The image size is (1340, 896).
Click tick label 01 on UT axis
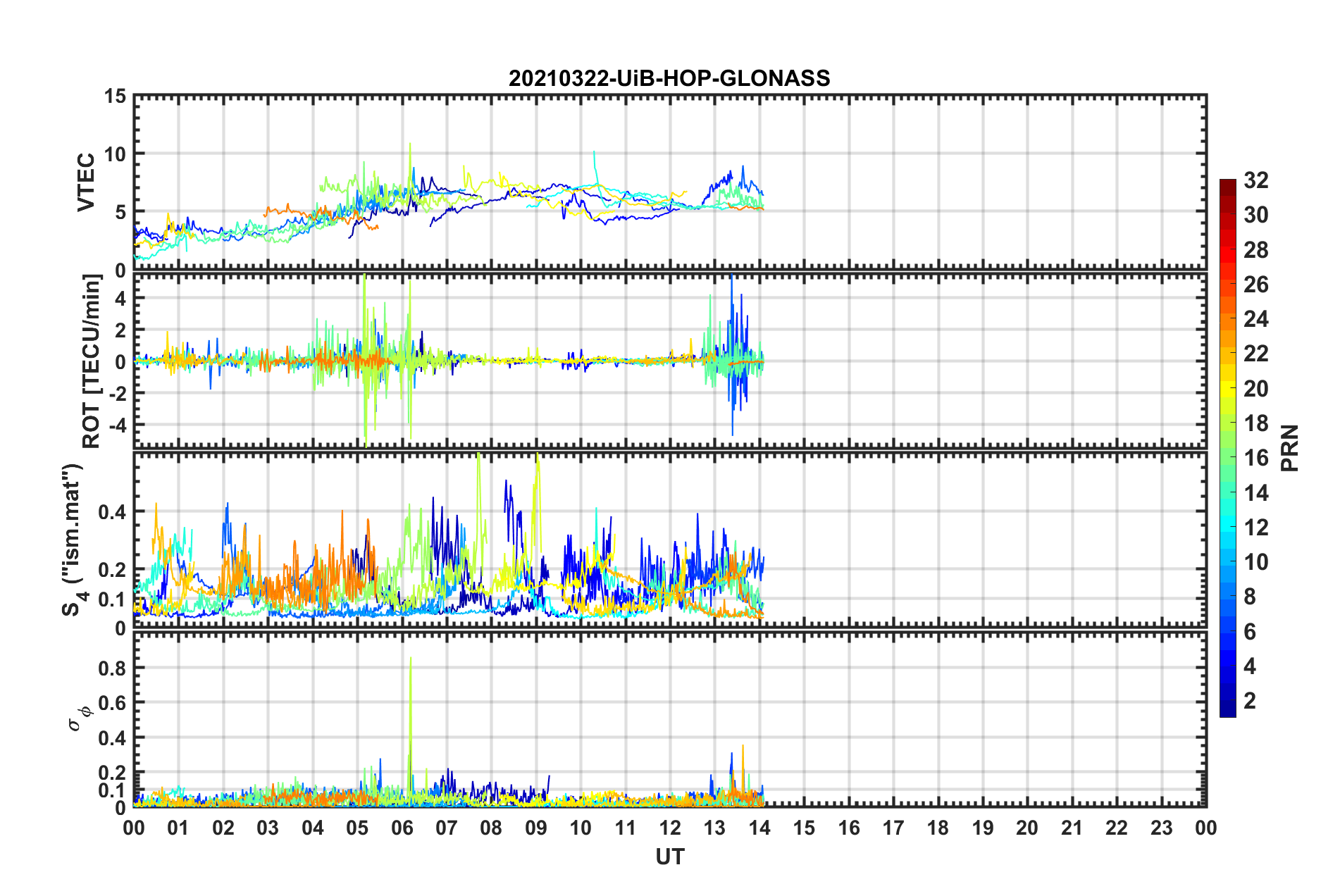(178, 828)
